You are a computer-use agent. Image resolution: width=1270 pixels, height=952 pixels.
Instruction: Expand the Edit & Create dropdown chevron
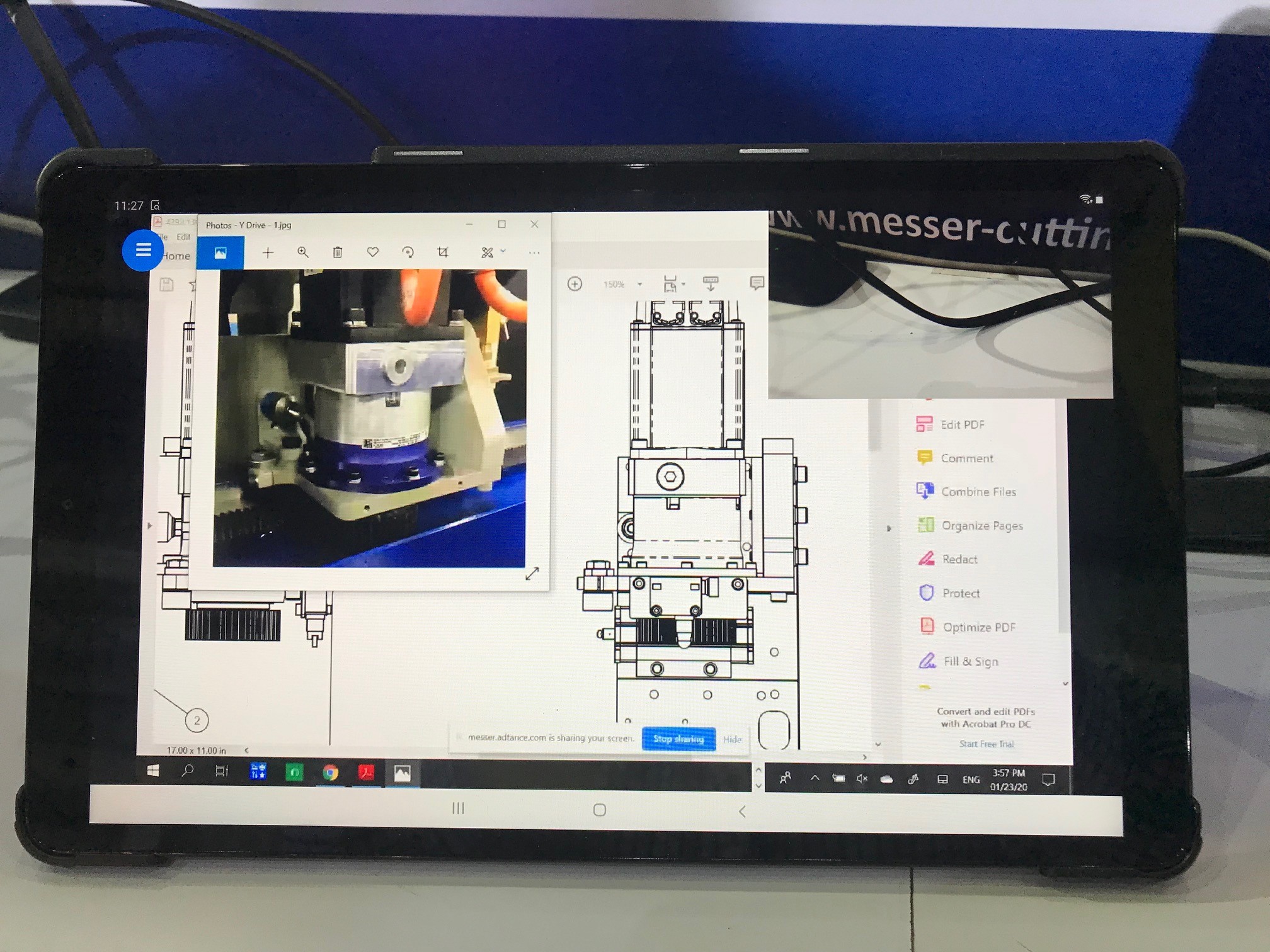tap(502, 252)
